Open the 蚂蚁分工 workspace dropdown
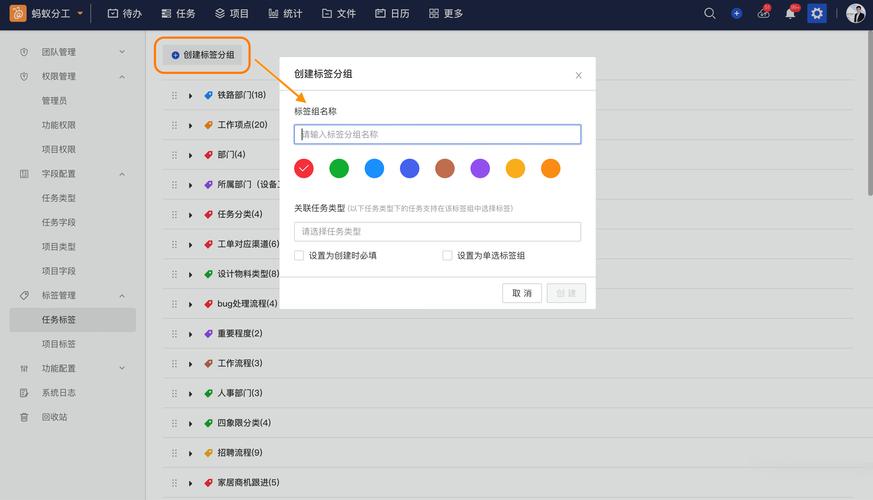Screen dimensions: 873x500 tap(80, 13)
